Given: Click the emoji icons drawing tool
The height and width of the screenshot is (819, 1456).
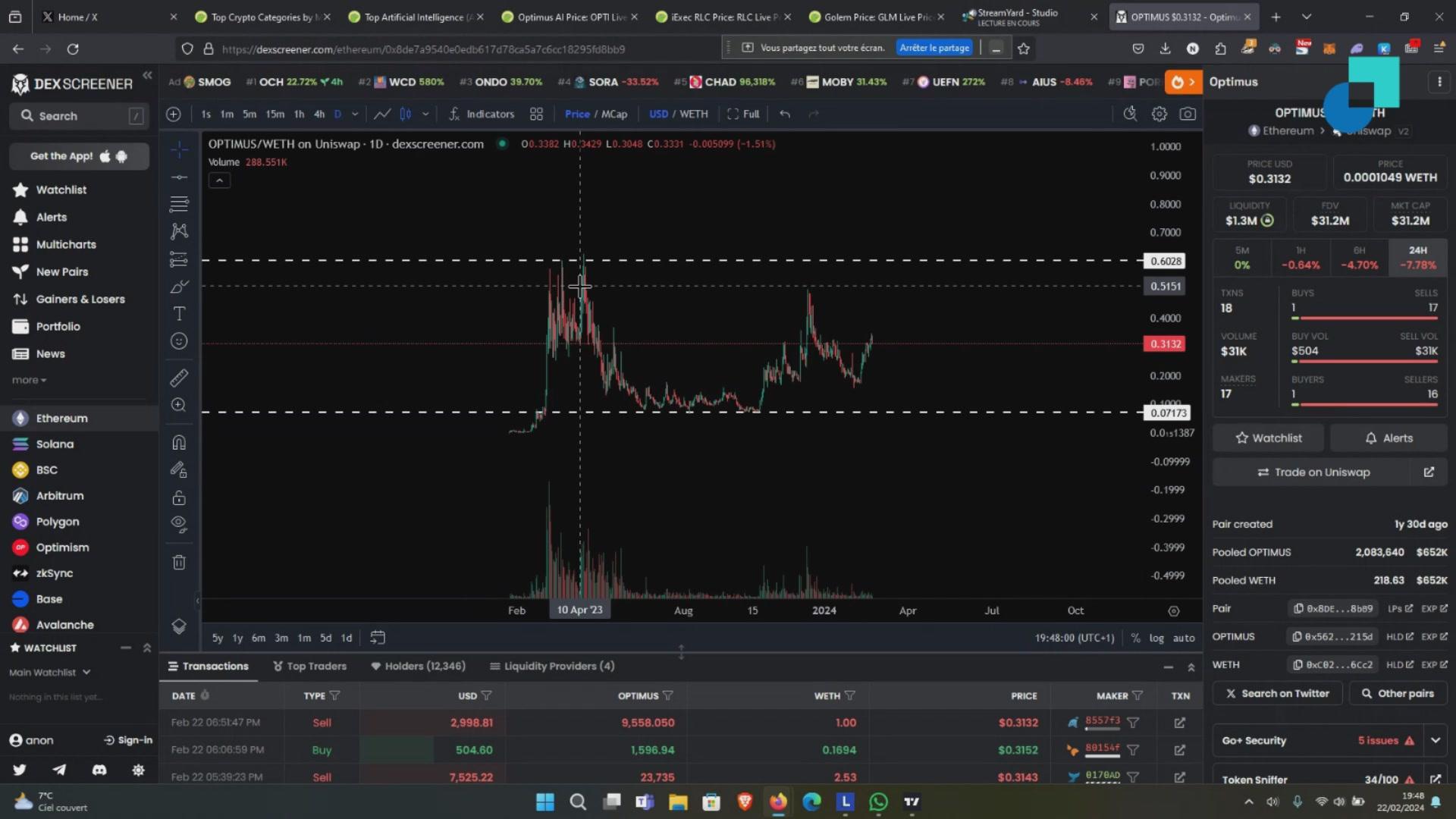Looking at the screenshot, I should click(x=179, y=341).
